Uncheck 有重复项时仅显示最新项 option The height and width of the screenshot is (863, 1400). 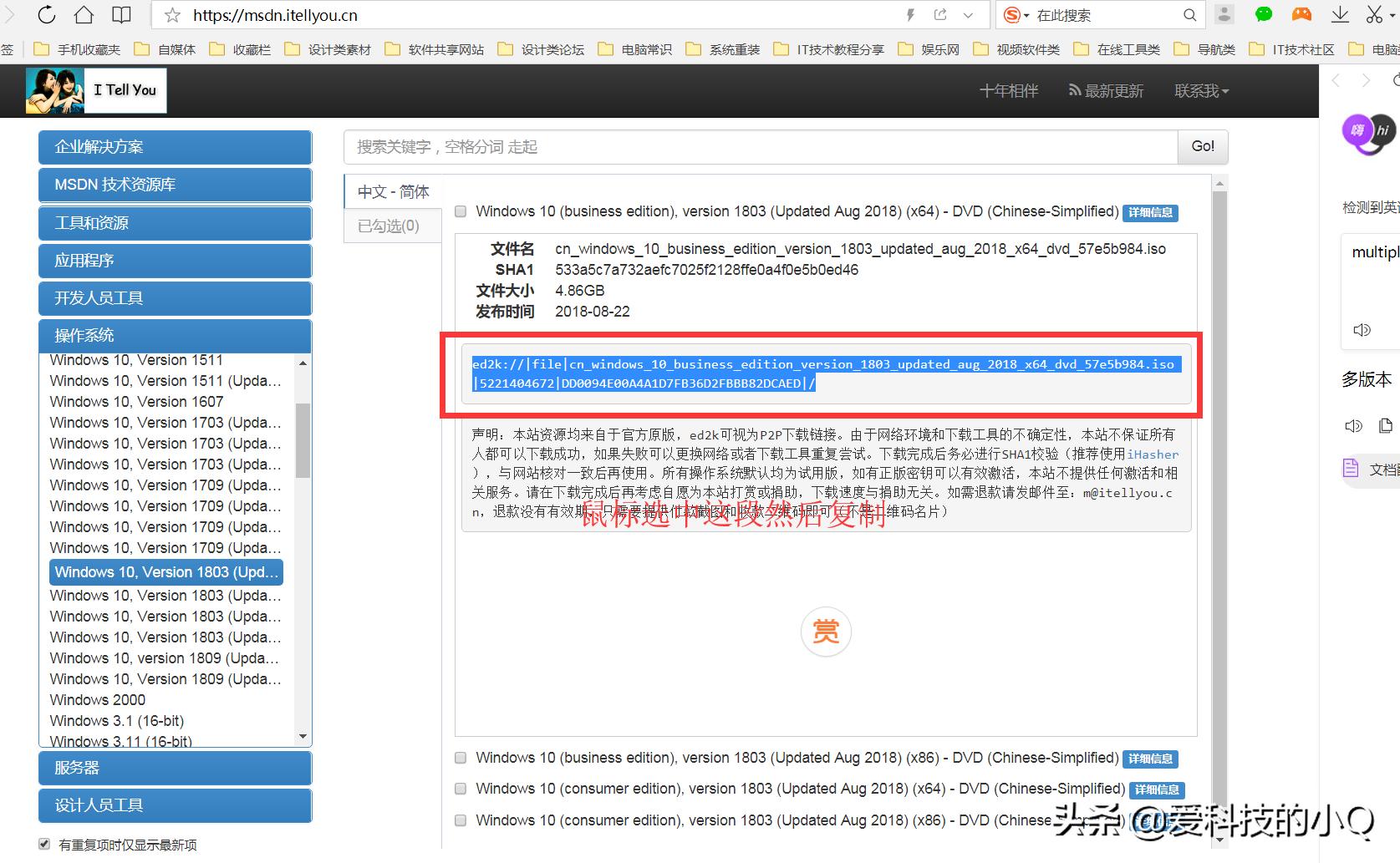[x=43, y=844]
